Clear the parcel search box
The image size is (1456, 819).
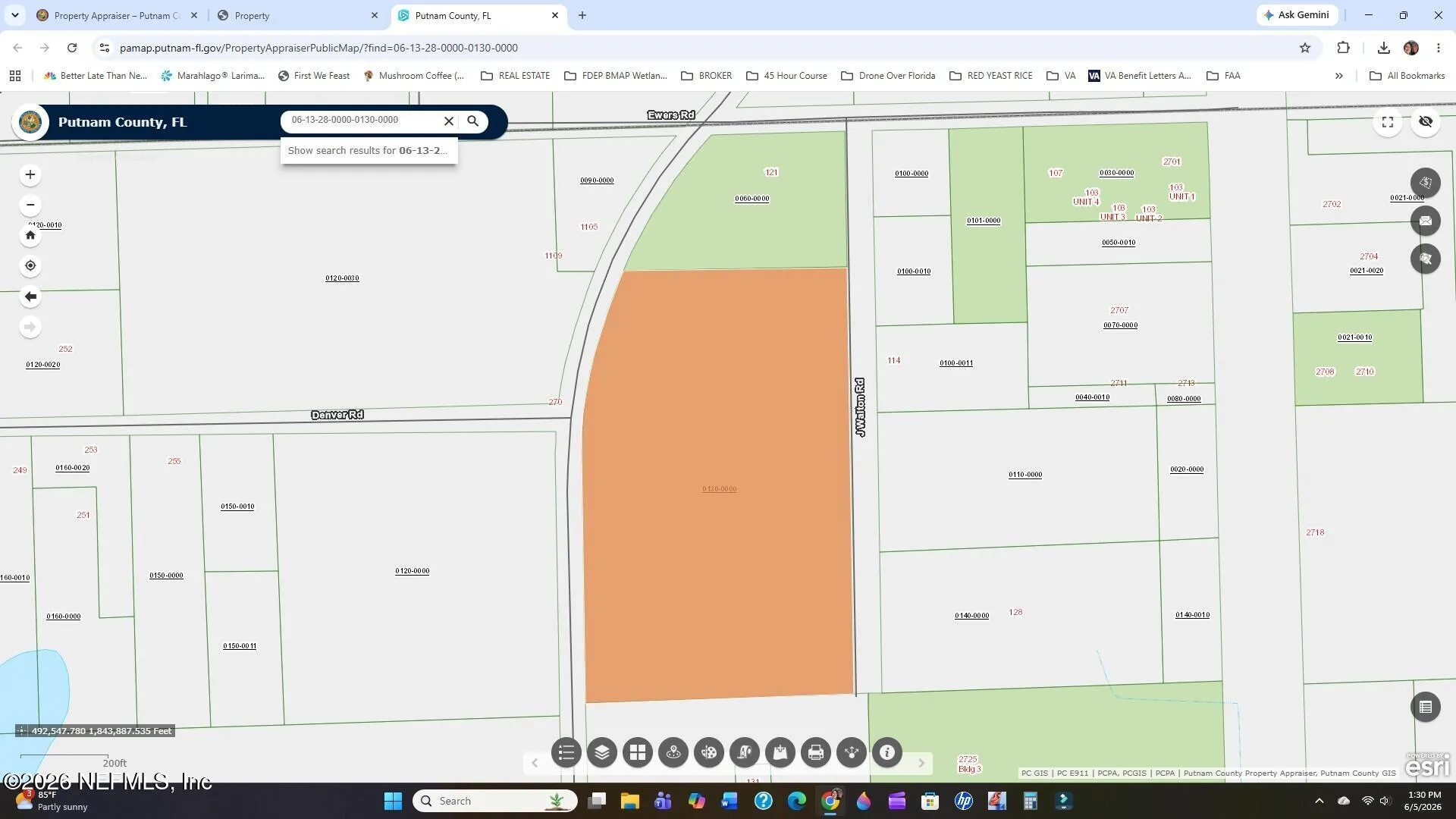tap(449, 121)
